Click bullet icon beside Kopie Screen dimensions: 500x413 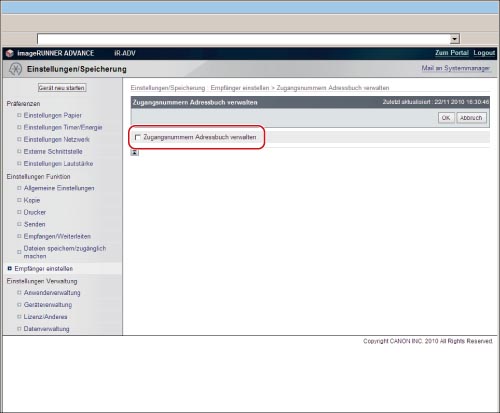(19, 200)
